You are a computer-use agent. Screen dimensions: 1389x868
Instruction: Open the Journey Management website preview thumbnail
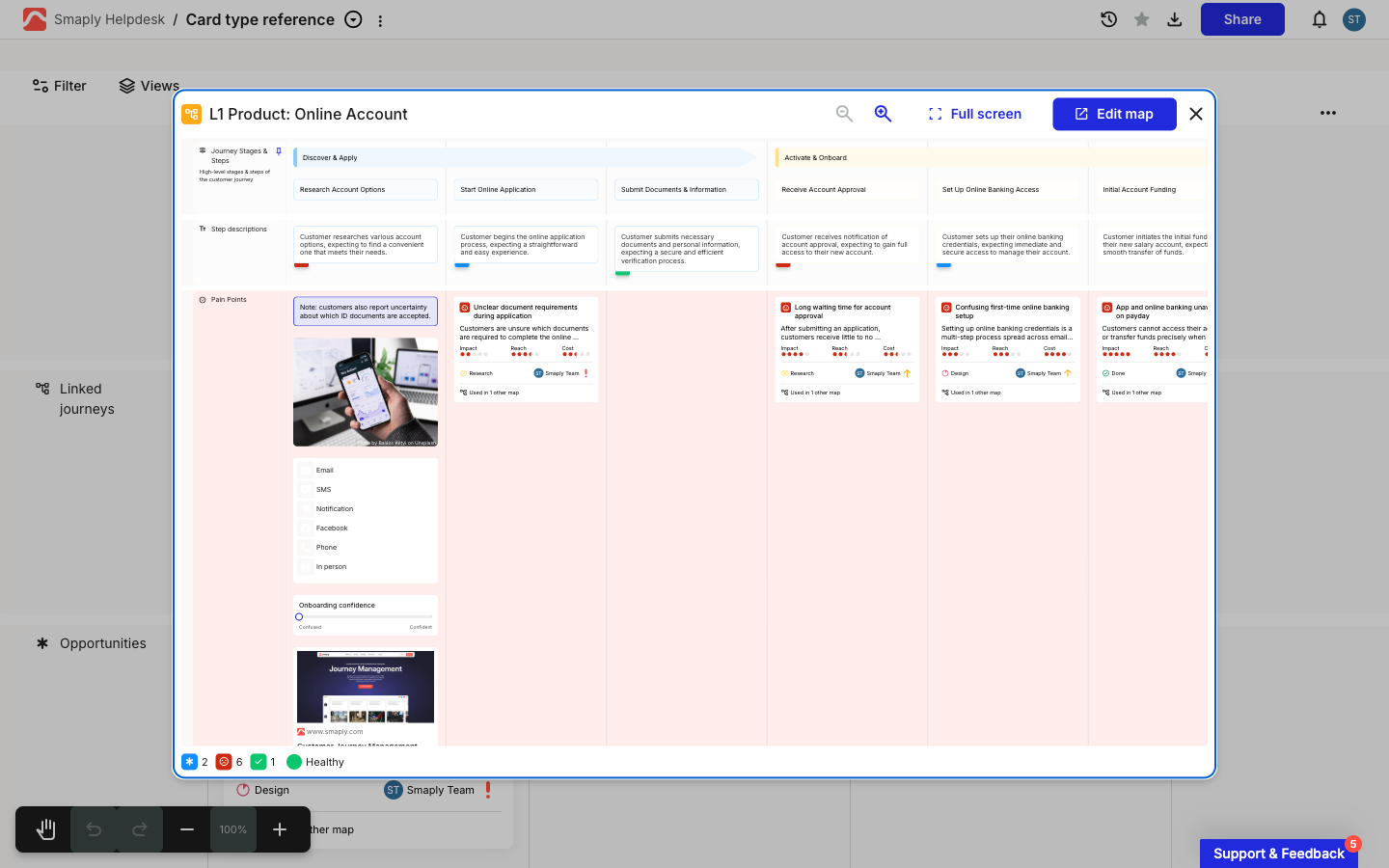(x=366, y=687)
